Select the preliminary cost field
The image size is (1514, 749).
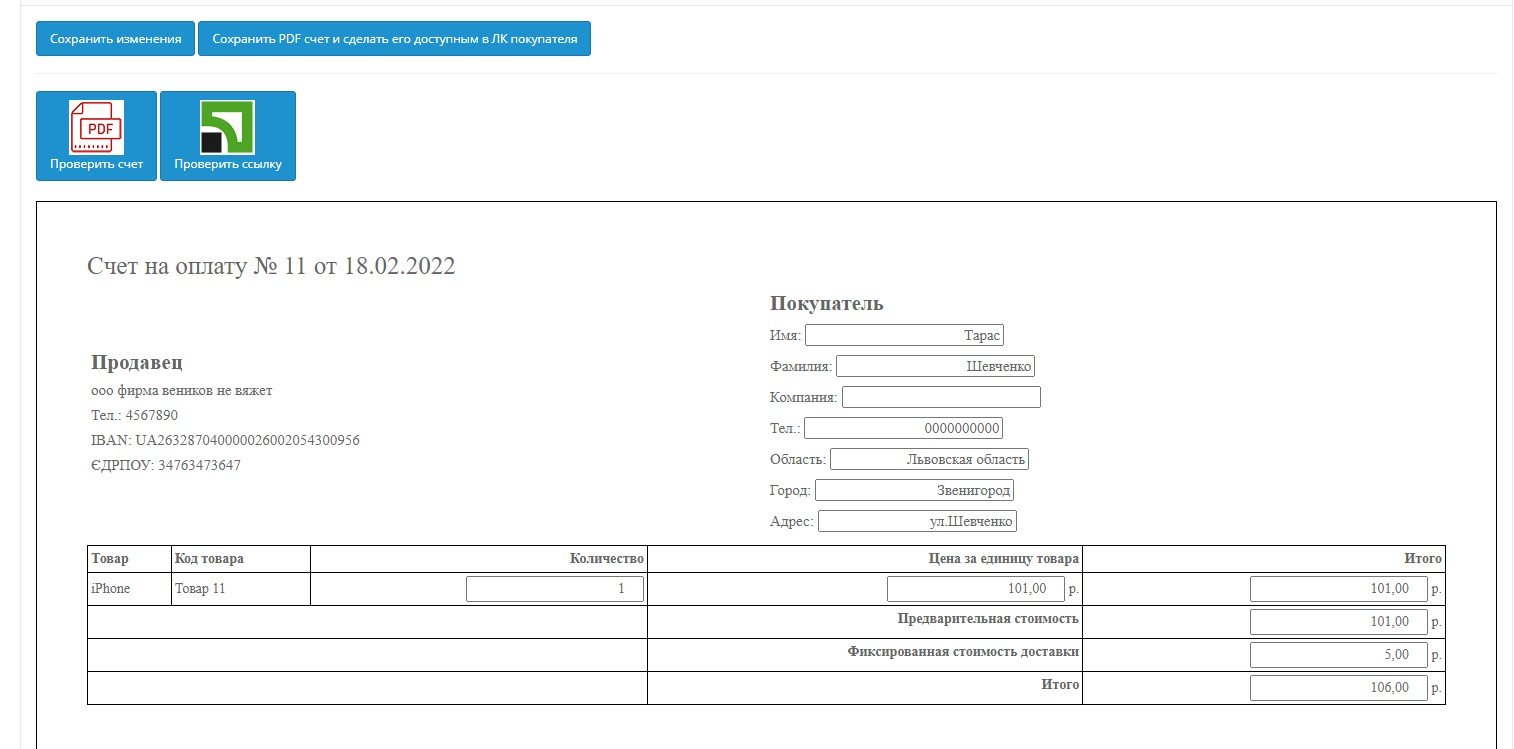[1338, 622]
